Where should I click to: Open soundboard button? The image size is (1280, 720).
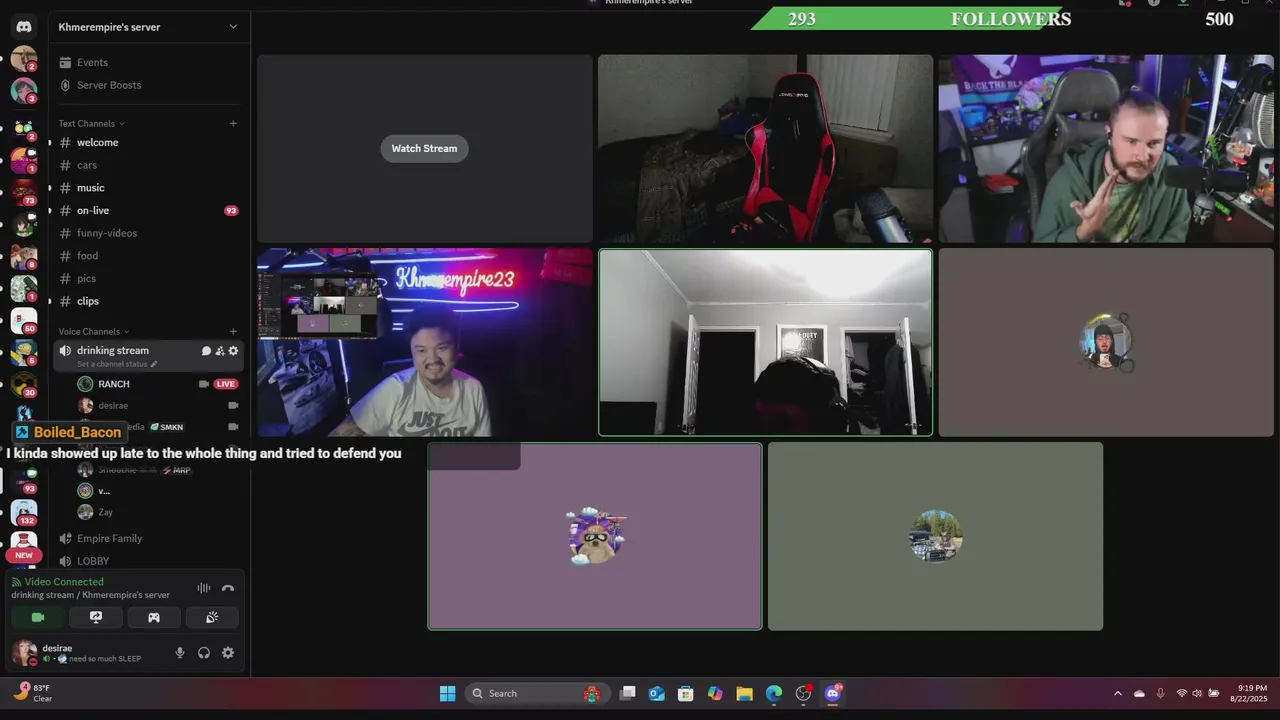pyautogui.click(x=212, y=617)
